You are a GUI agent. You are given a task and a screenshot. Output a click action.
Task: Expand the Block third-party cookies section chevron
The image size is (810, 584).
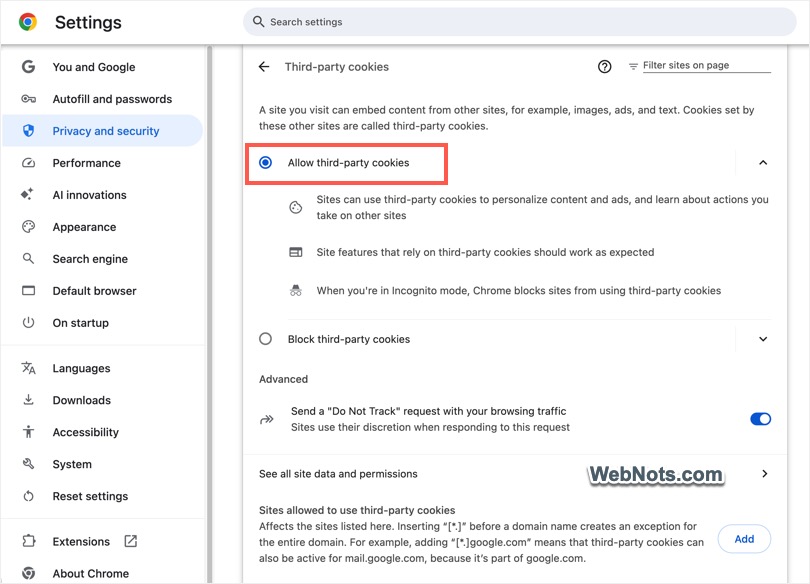(x=763, y=339)
